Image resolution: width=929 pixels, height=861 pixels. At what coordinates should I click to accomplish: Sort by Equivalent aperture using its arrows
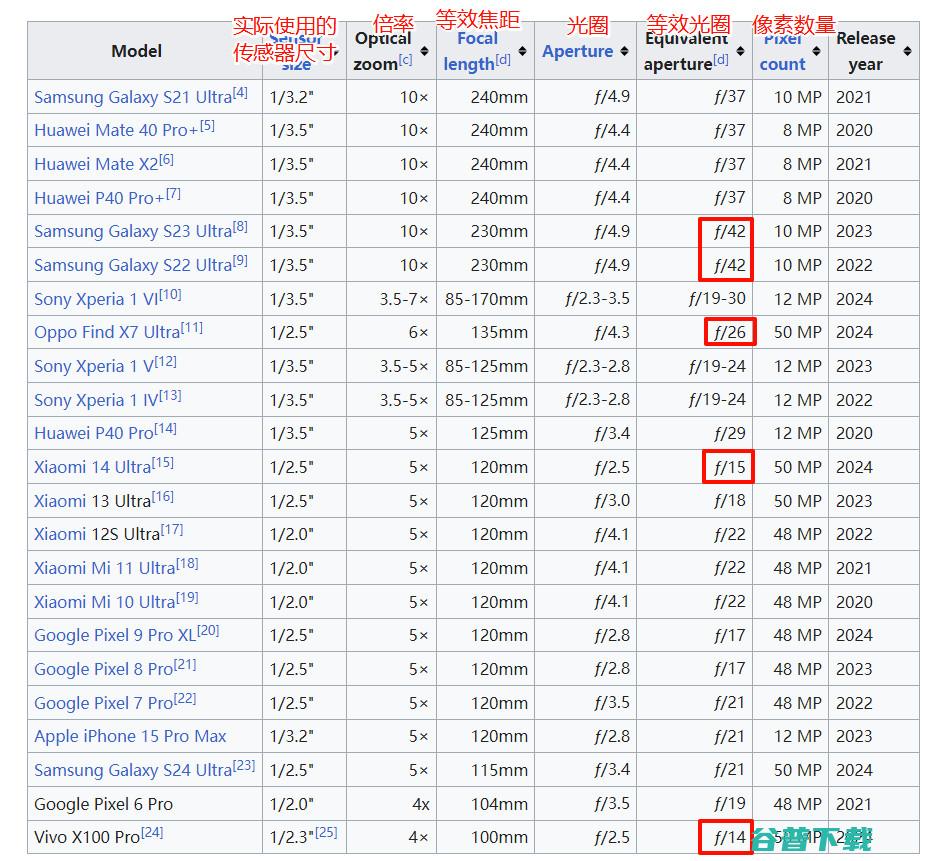pyautogui.click(x=741, y=52)
